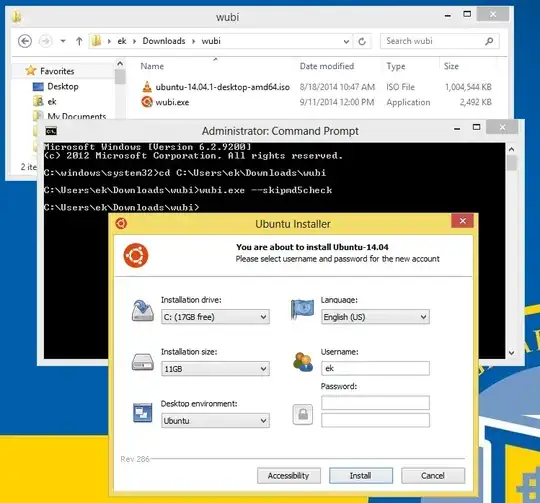Minimize the Command Prompt window
This screenshot has width=540, height=503.
tap(457, 128)
